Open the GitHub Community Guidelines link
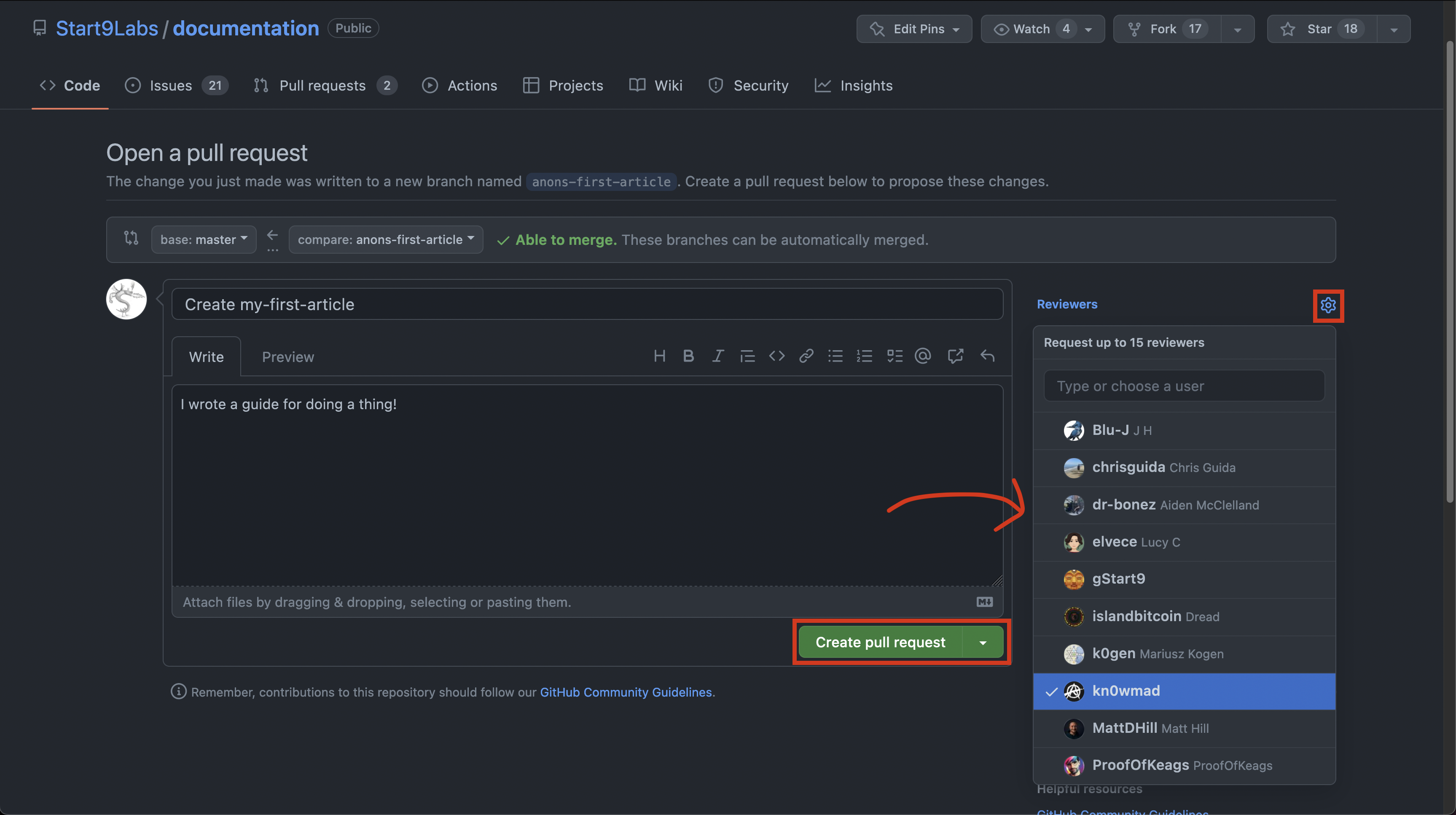The width and height of the screenshot is (1456, 815). point(626,692)
